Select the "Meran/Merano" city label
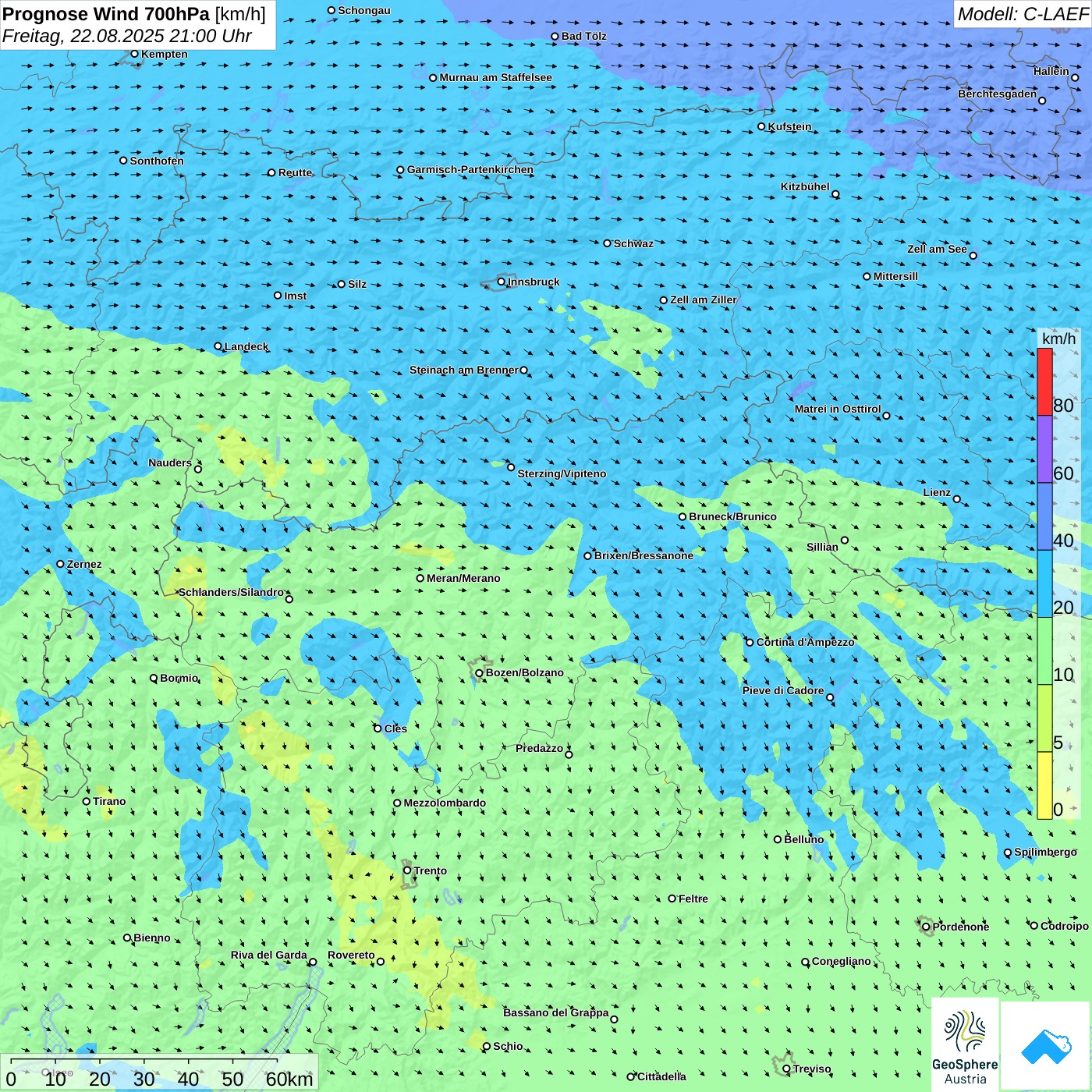This screenshot has width=1092, height=1092. (x=463, y=578)
